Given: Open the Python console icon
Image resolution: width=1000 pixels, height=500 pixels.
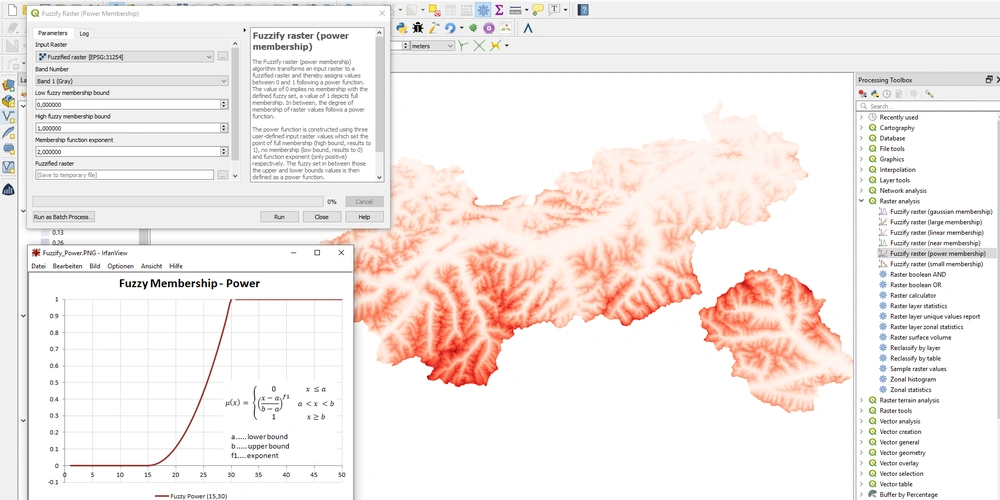Looking at the screenshot, I should (402, 27).
